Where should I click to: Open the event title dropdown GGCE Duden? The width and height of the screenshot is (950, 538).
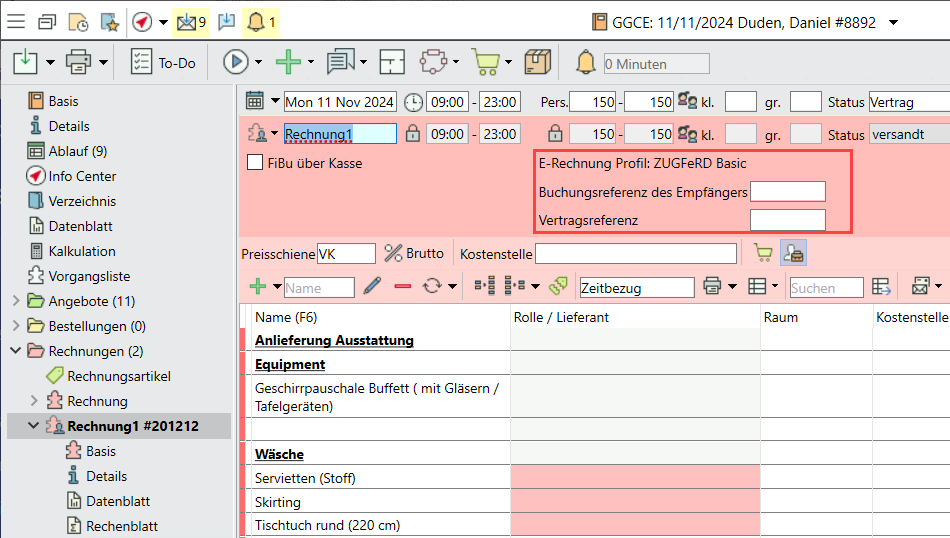coord(893,22)
